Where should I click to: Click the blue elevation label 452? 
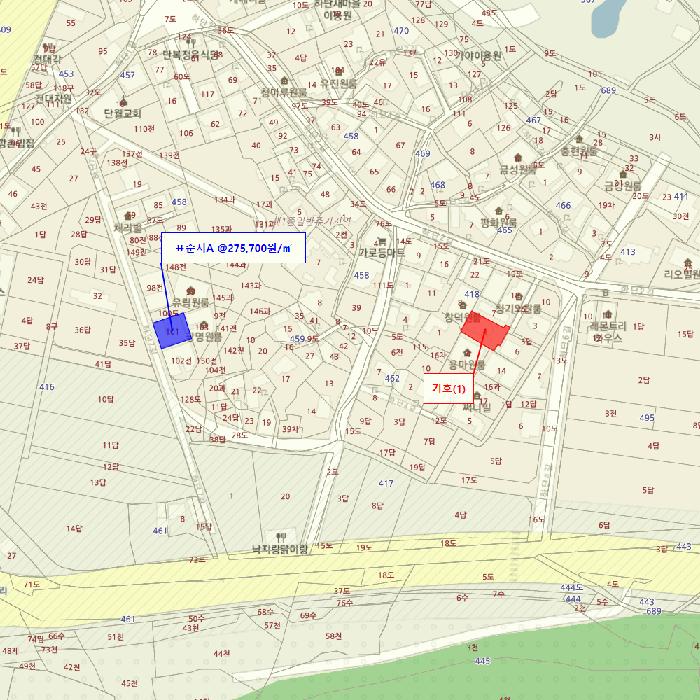click(x=392, y=378)
